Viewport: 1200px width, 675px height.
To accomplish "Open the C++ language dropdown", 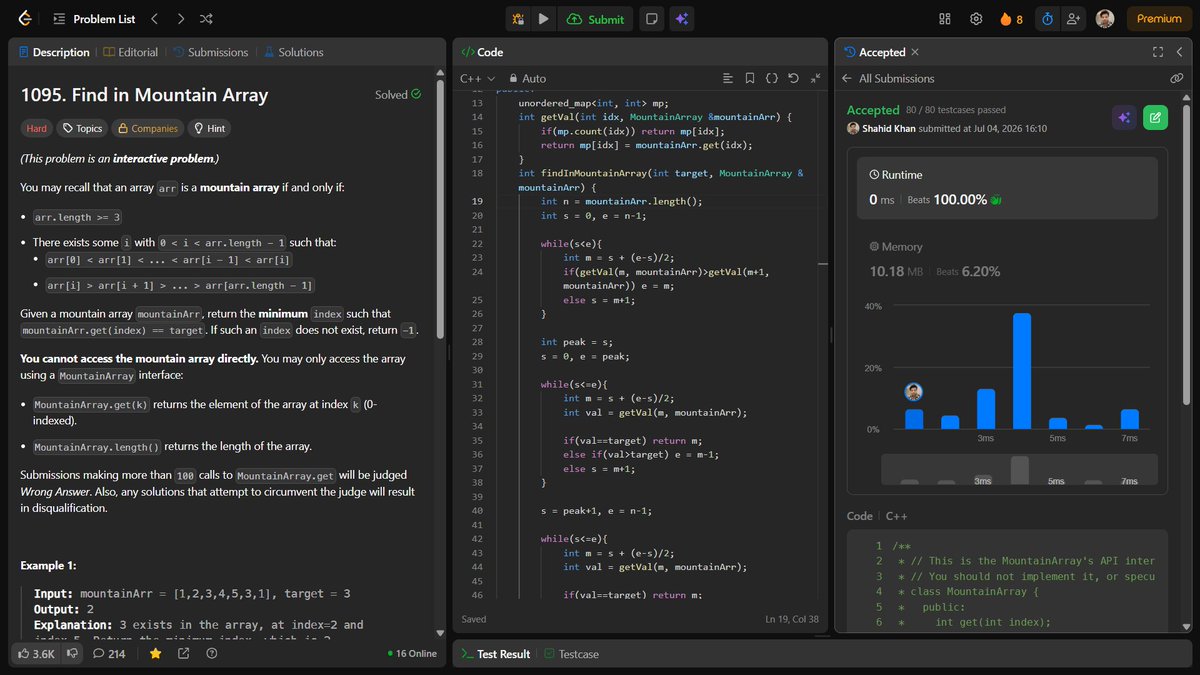I will click(x=477, y=78).
